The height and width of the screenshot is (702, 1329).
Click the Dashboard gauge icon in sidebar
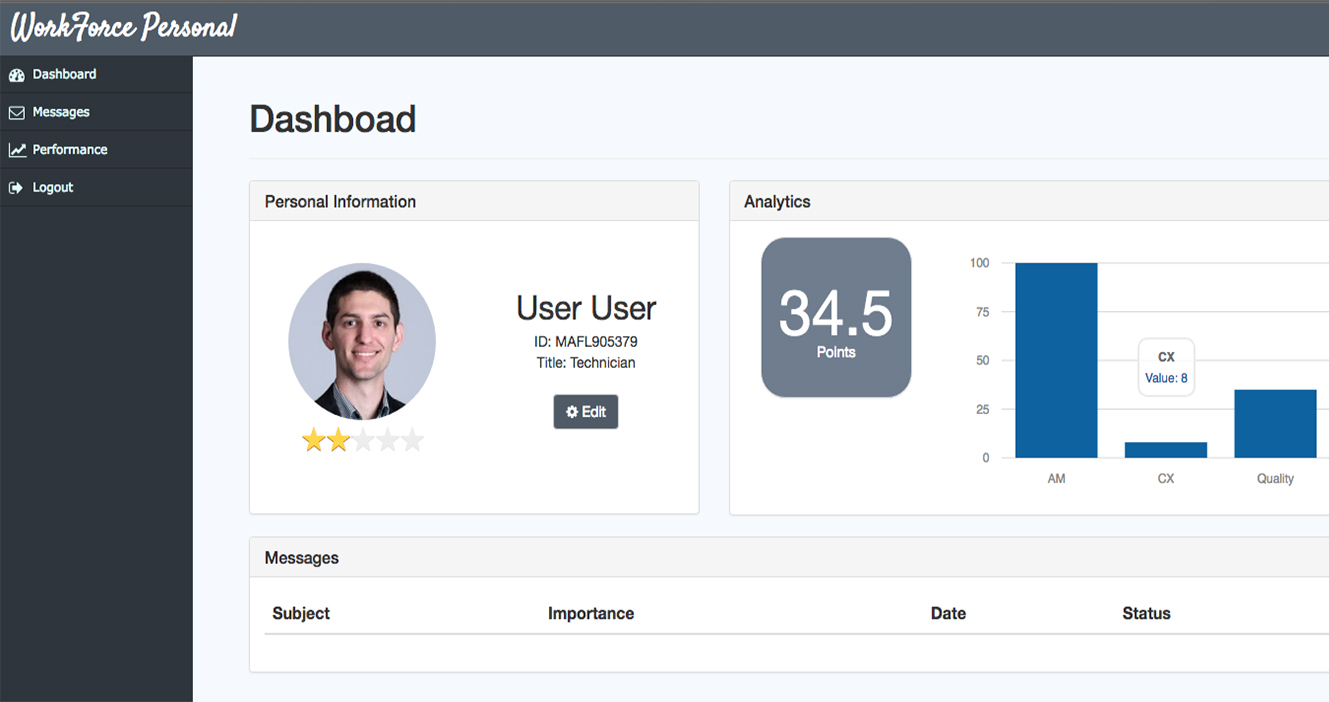coord(16,75)
